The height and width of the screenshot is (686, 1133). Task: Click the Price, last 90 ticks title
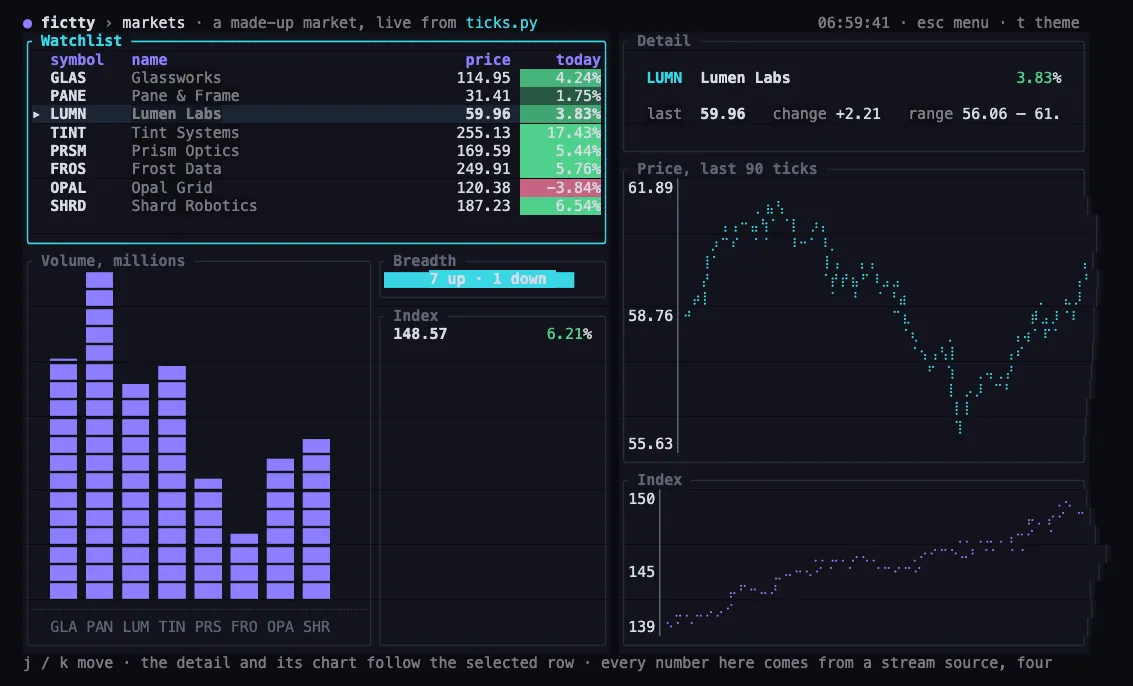tap(727, 168)
